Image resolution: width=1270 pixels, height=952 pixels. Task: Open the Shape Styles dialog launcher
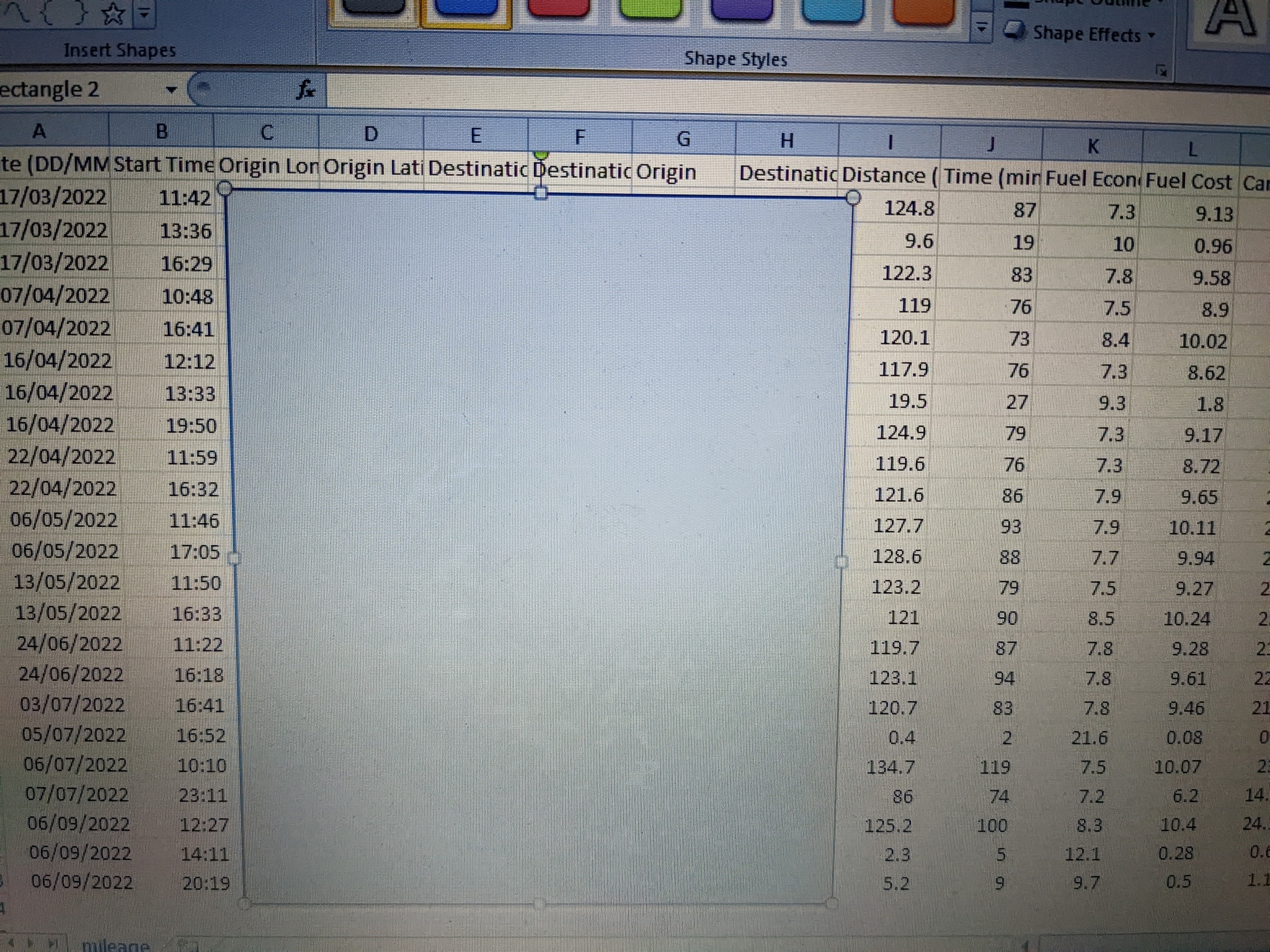pyautogui.click(x=1160, y=69)
